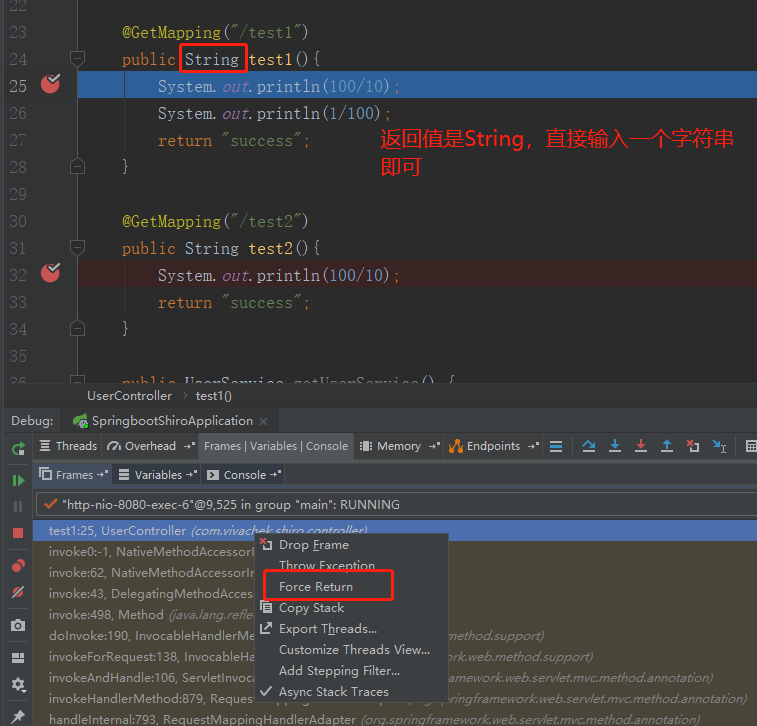Open debugger settings gear

point(18,684)
